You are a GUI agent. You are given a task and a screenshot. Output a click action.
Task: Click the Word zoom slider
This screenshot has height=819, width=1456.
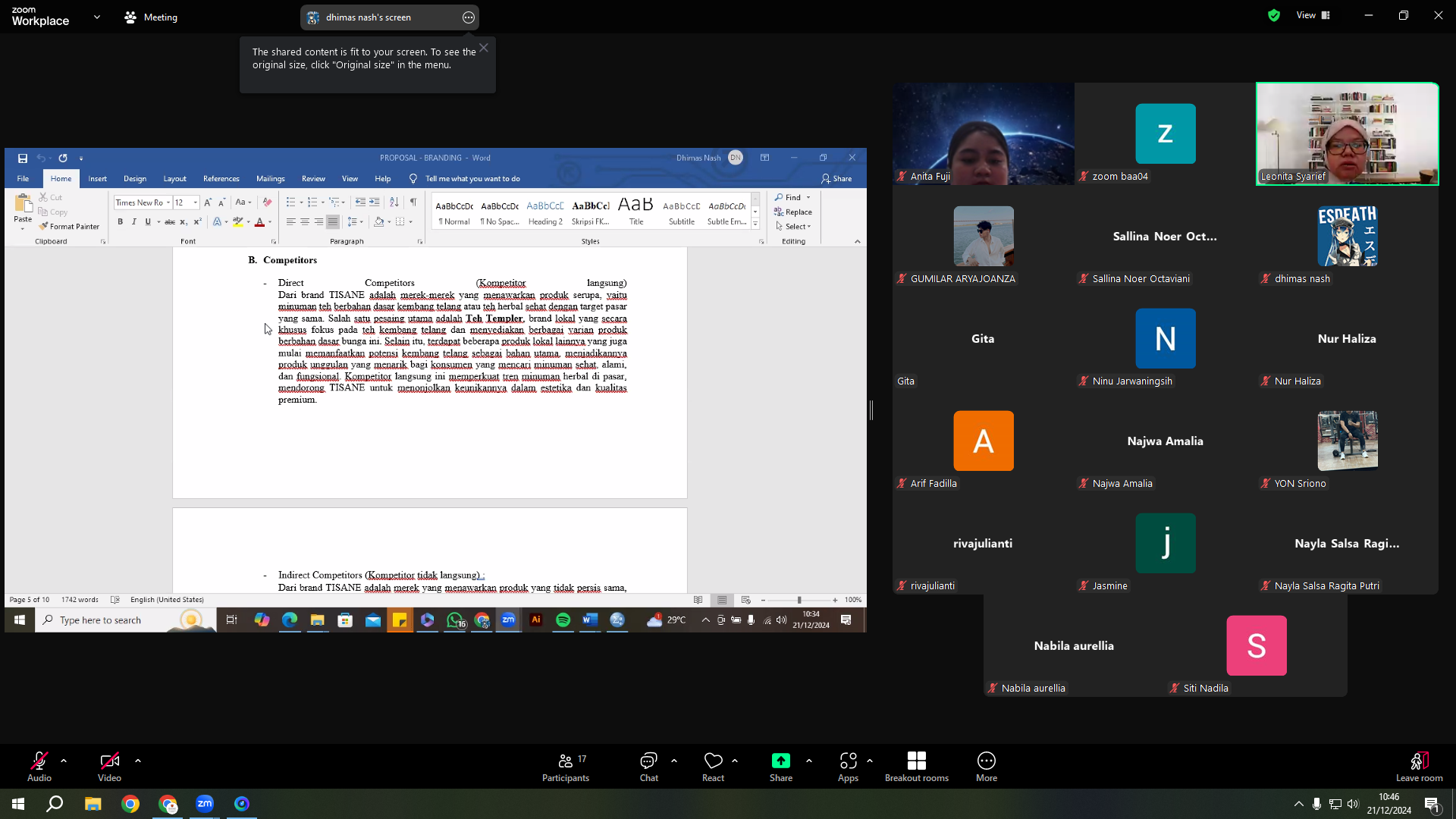click(799, 600)
